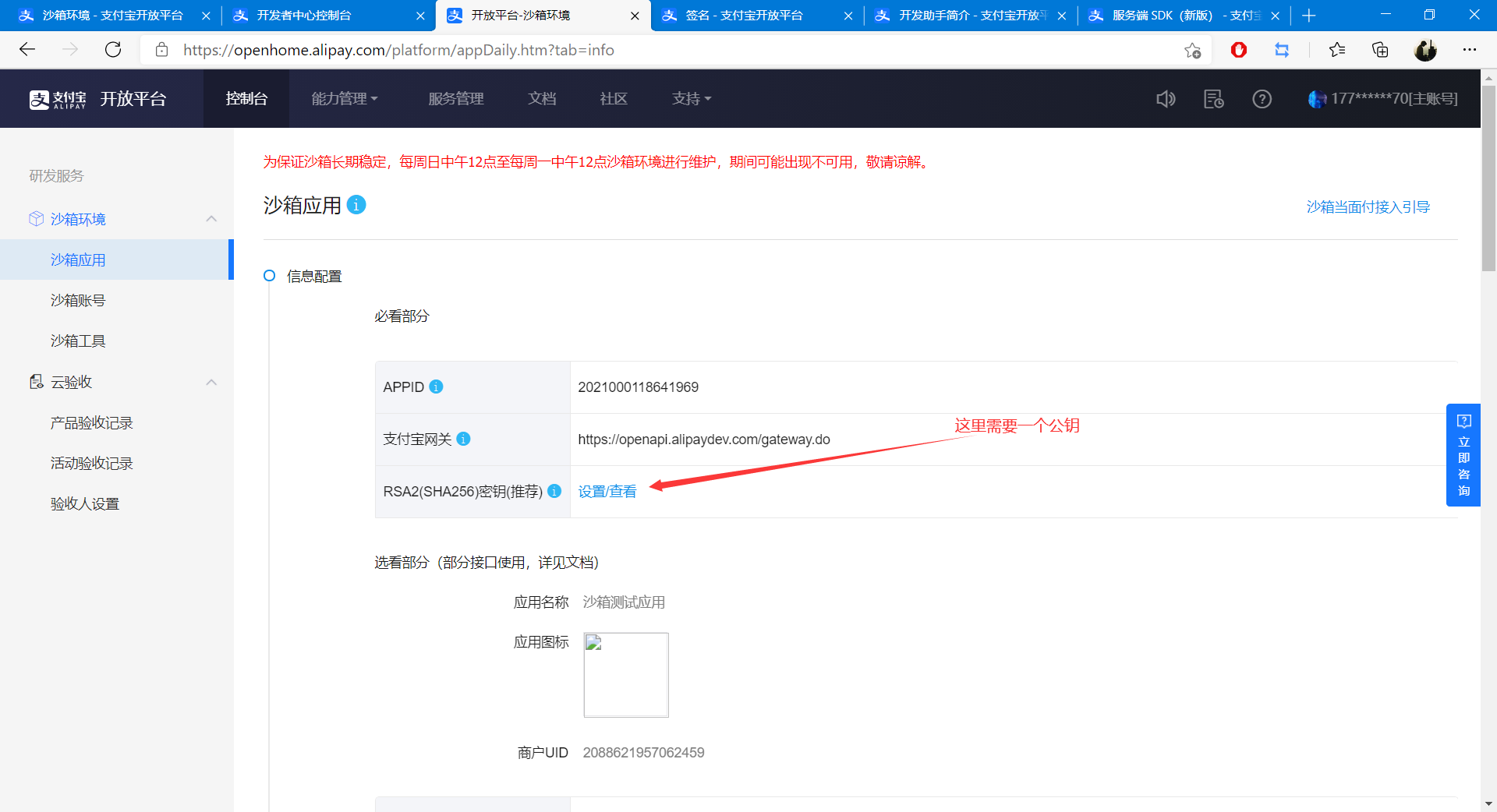Click the red Opera extension icon
Image resolution: width=1497 pixels, height=812 pixels.
tap(1239, 50)
